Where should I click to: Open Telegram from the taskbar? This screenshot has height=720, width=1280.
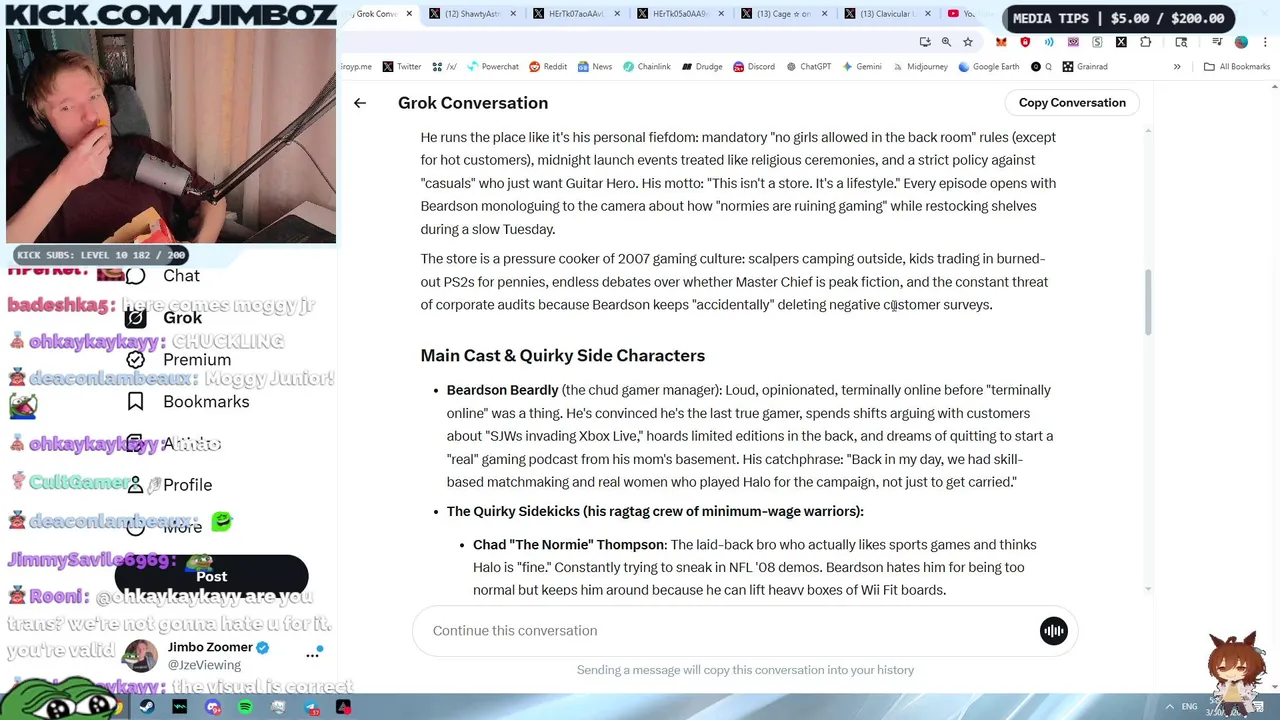311,707
